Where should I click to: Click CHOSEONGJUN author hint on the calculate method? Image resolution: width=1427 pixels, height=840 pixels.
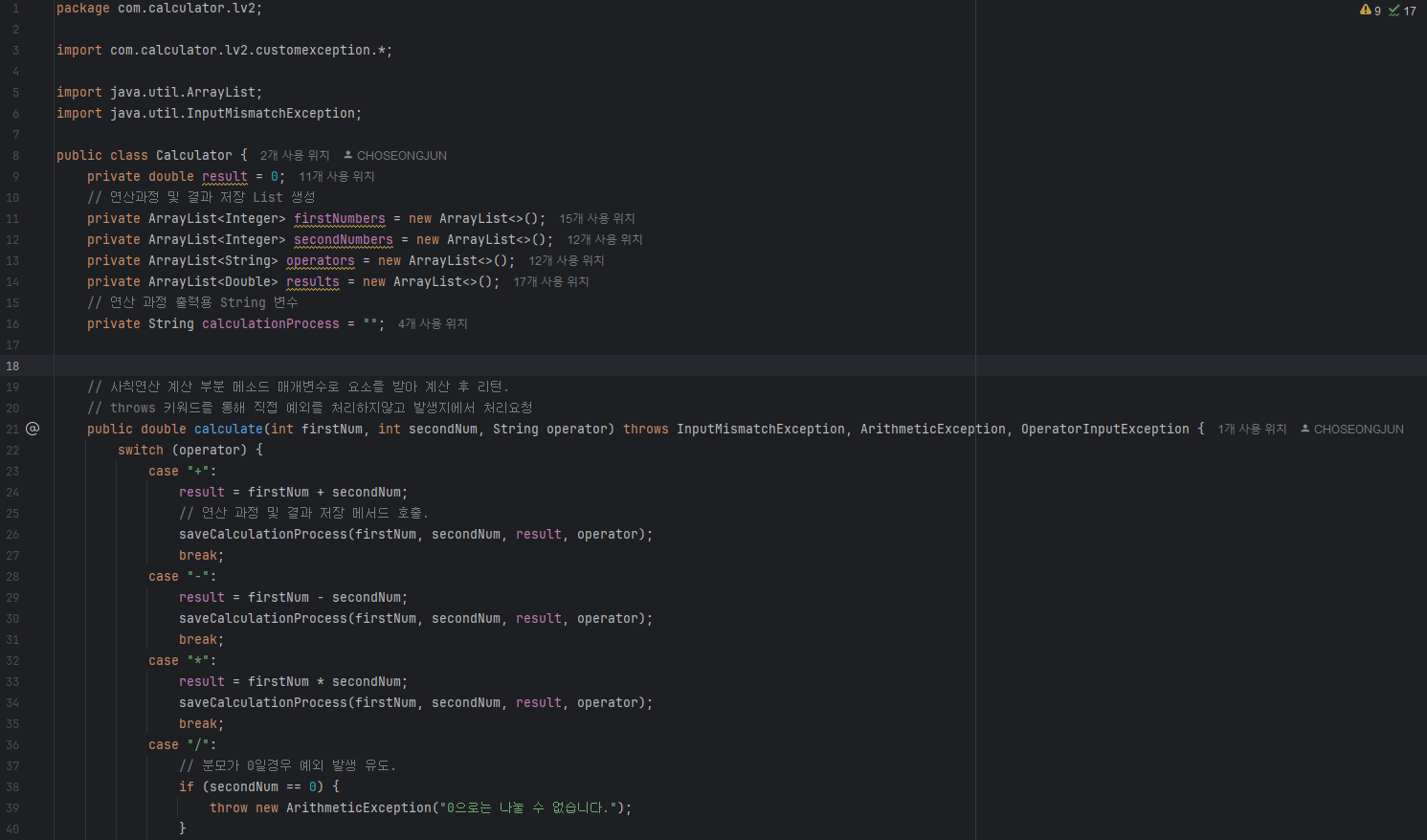coord(1358,429)
